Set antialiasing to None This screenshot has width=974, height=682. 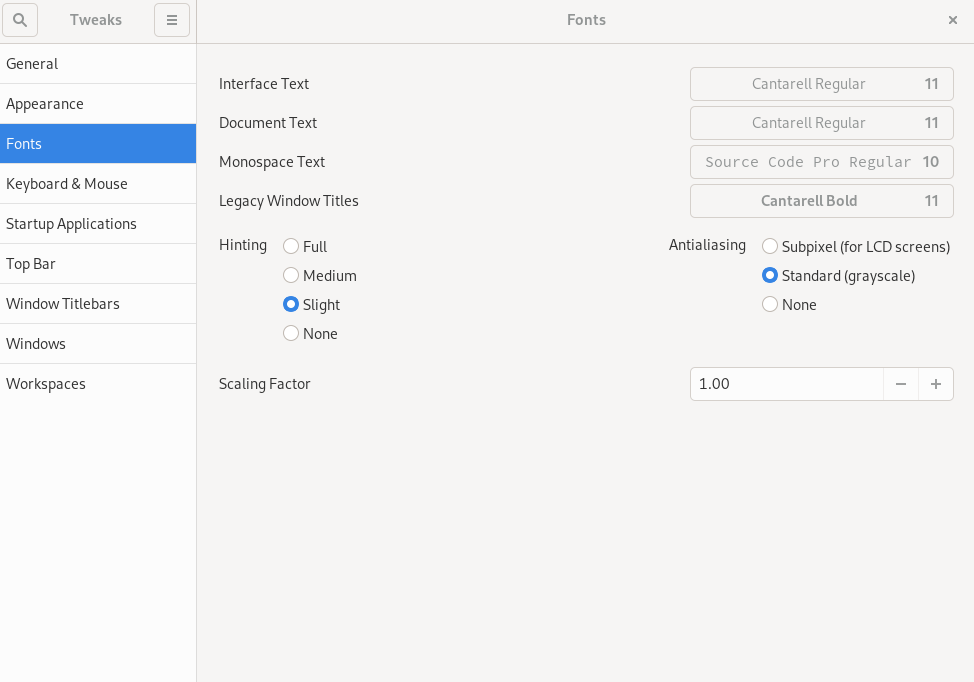770,304
